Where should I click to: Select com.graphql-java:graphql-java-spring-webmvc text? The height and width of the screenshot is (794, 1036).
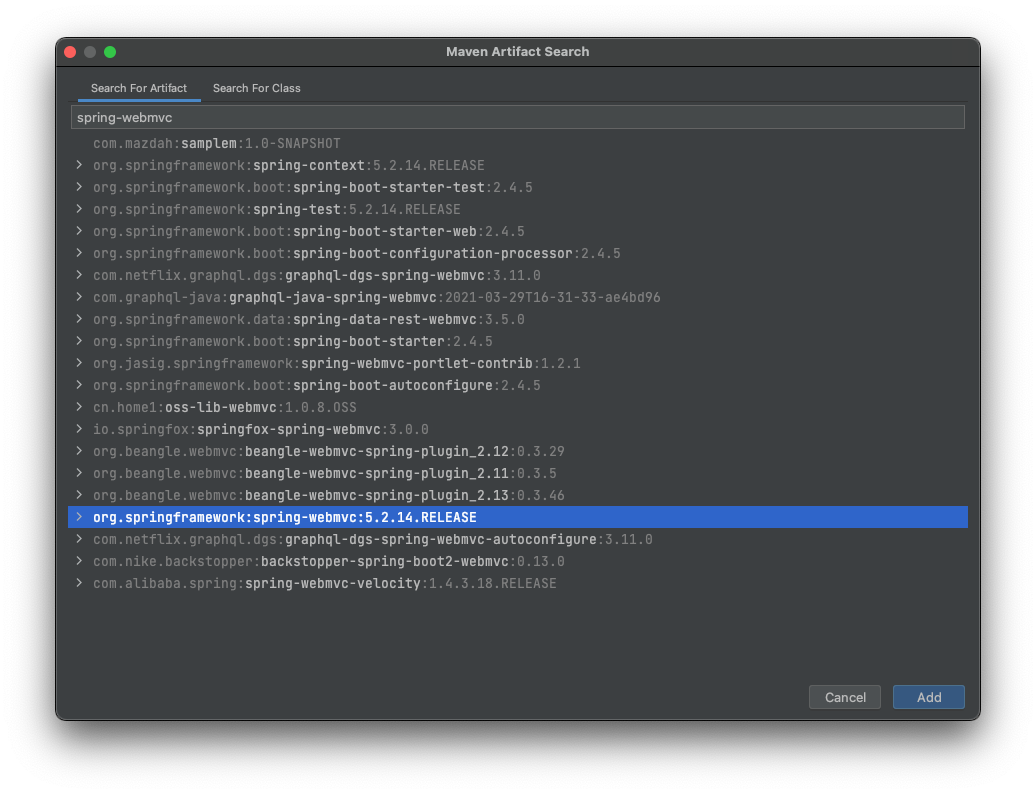[377, 297]
